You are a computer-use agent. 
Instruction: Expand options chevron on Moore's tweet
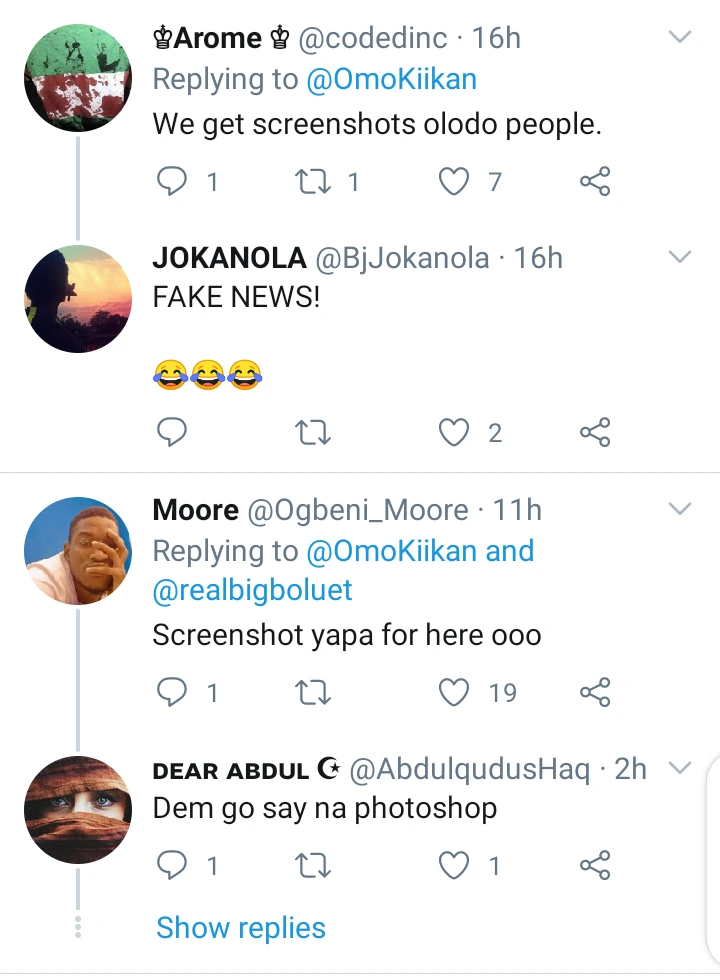679,510
